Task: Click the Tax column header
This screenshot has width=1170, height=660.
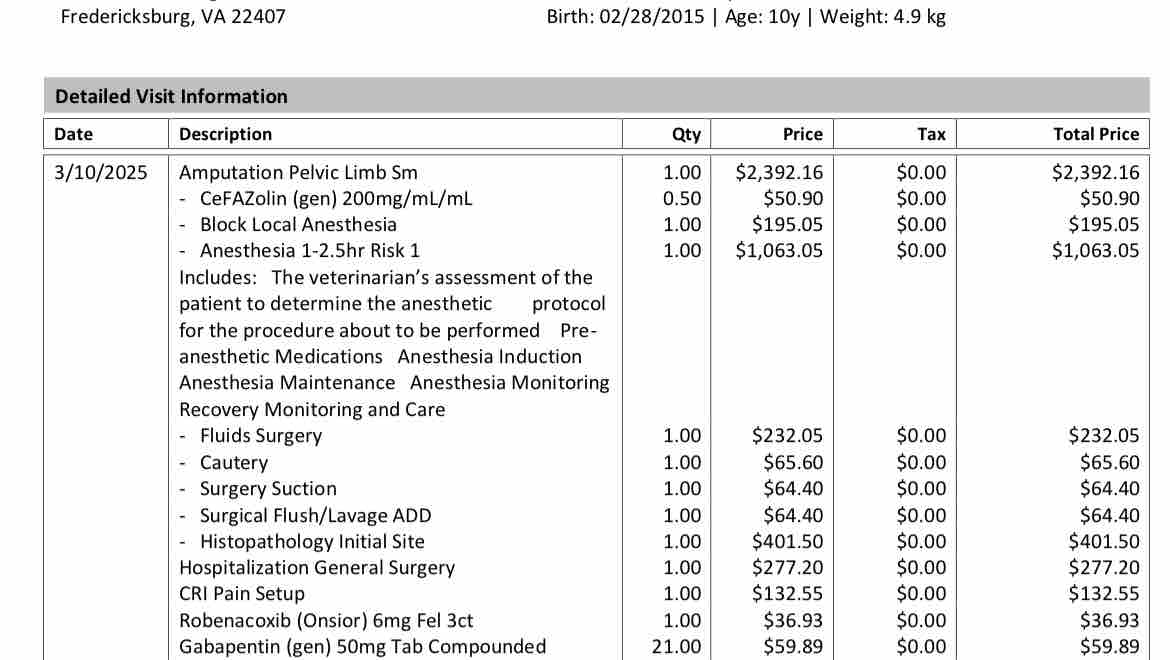Action: [930, 134]
